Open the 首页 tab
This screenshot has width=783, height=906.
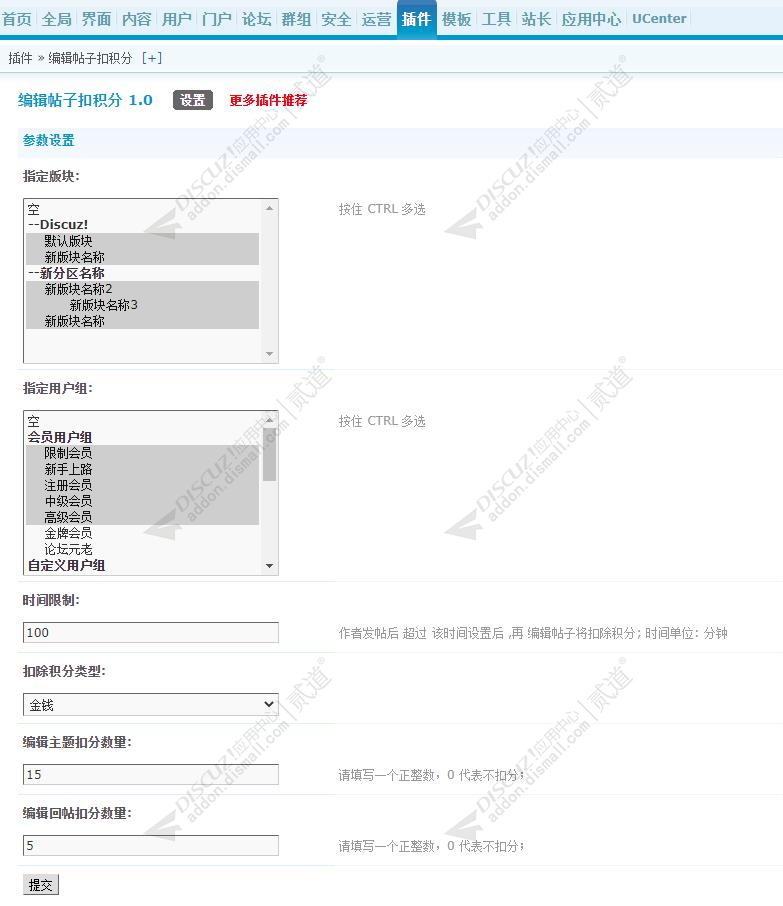pos(17,19)
